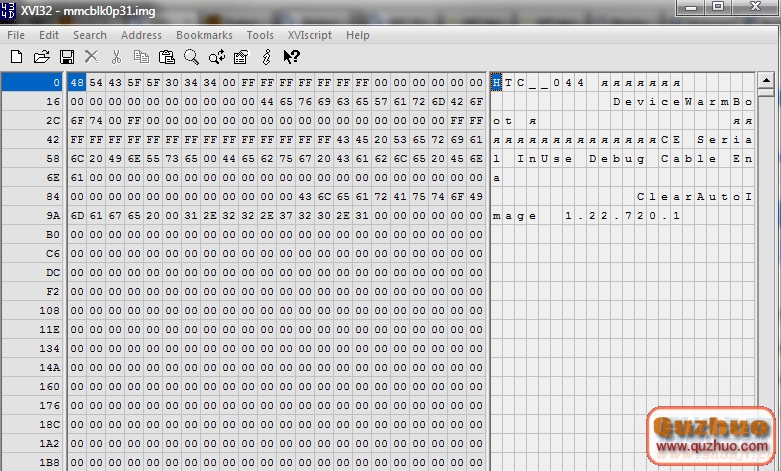Click the vertical scrollbar thumb
The image size is (781, 471).
[766, 93]
